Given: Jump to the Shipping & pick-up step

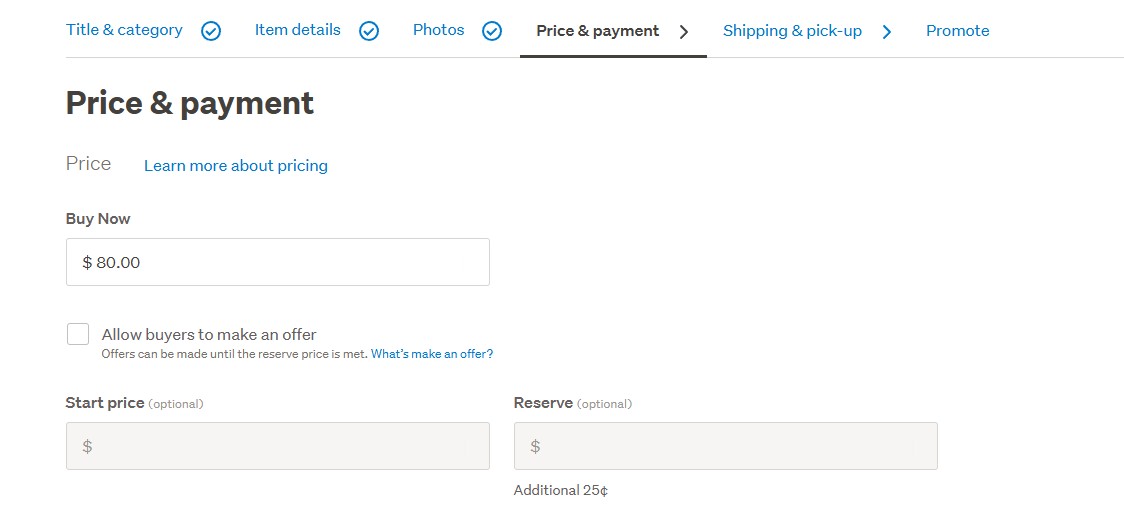Looking at the screenshot, I should (x=792, y=31).
